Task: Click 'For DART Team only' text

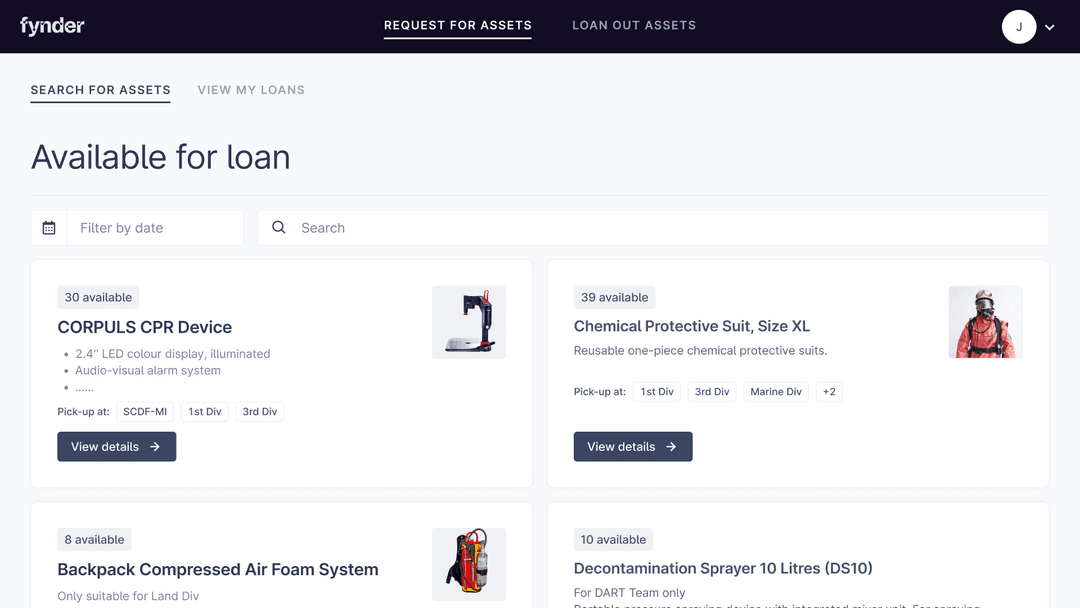Action: tap(630, 593)
